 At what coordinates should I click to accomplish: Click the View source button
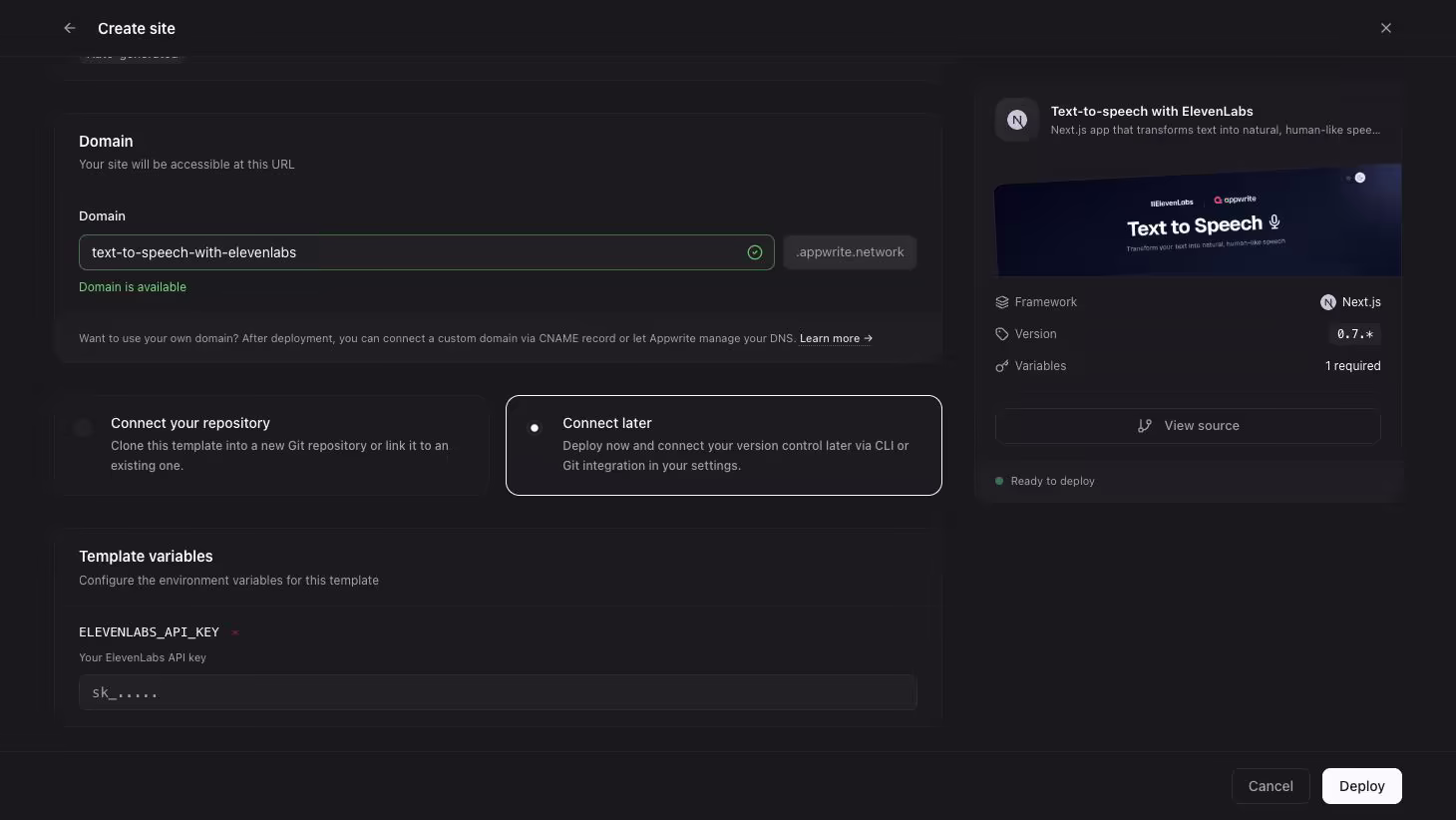pyautogui.click(x=1188, y=426)
